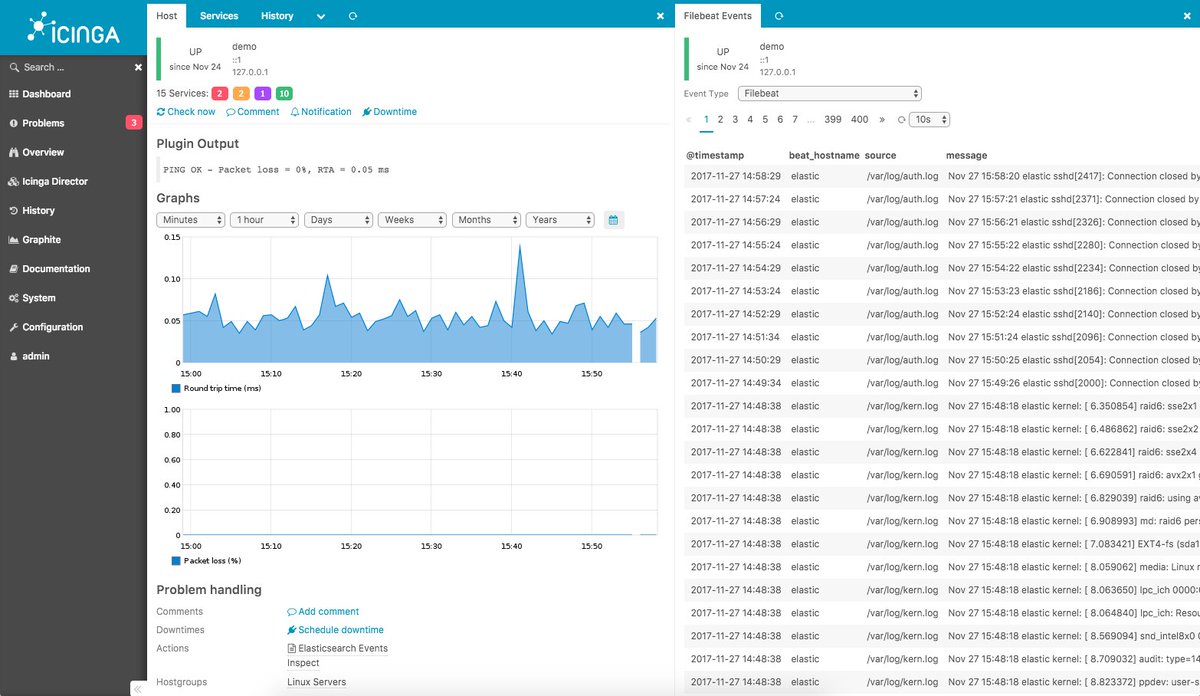Image resolution: width=1200 pixels, height=696 pixels.
Task: Open the Linux Servers hostgroup
Action: click(x=317, y=682)
